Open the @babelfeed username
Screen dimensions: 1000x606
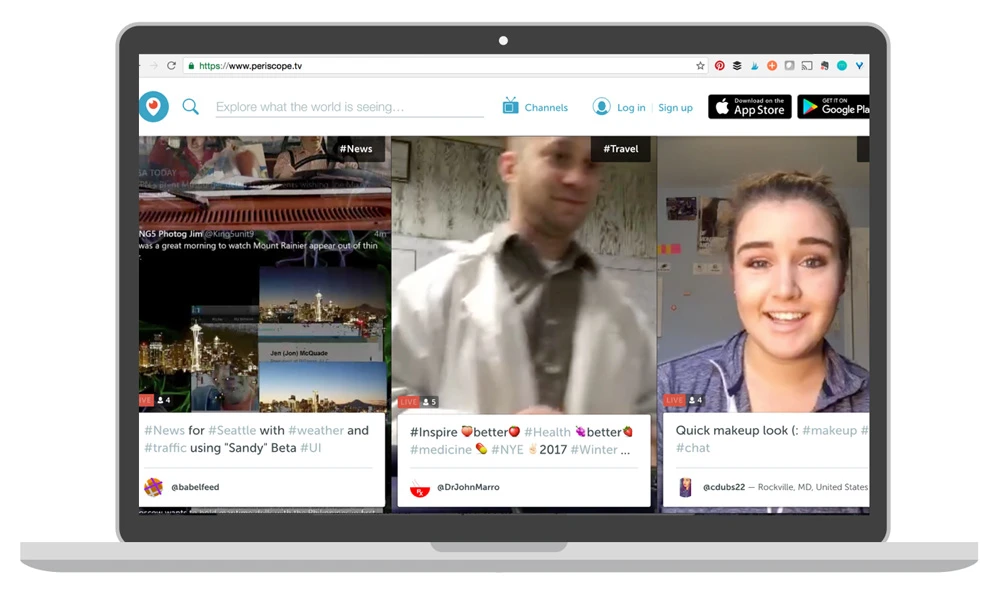pyautogui.click(x=195, y=487)
